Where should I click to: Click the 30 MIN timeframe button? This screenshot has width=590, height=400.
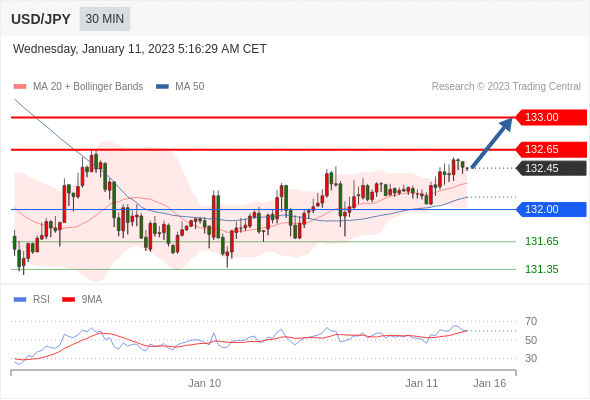[x=105, y=19]
